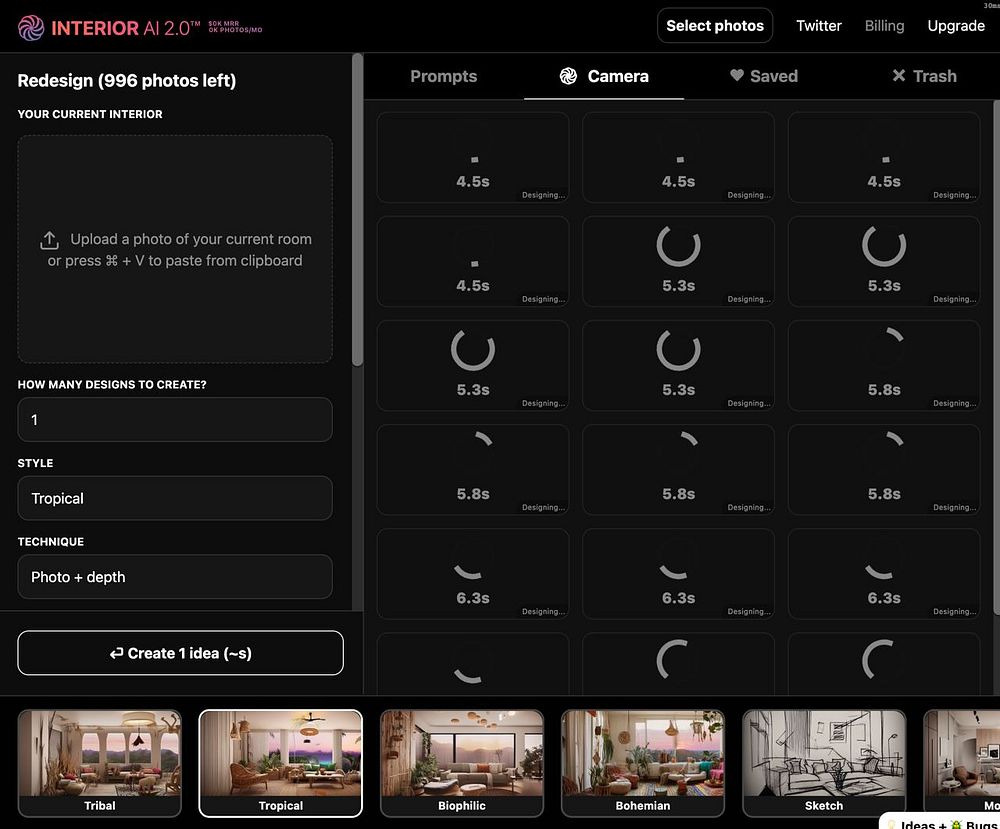Viewport: 1000px width, 829px height.
Task: Open the number of designs dropdown
Action: coord(175,420)
